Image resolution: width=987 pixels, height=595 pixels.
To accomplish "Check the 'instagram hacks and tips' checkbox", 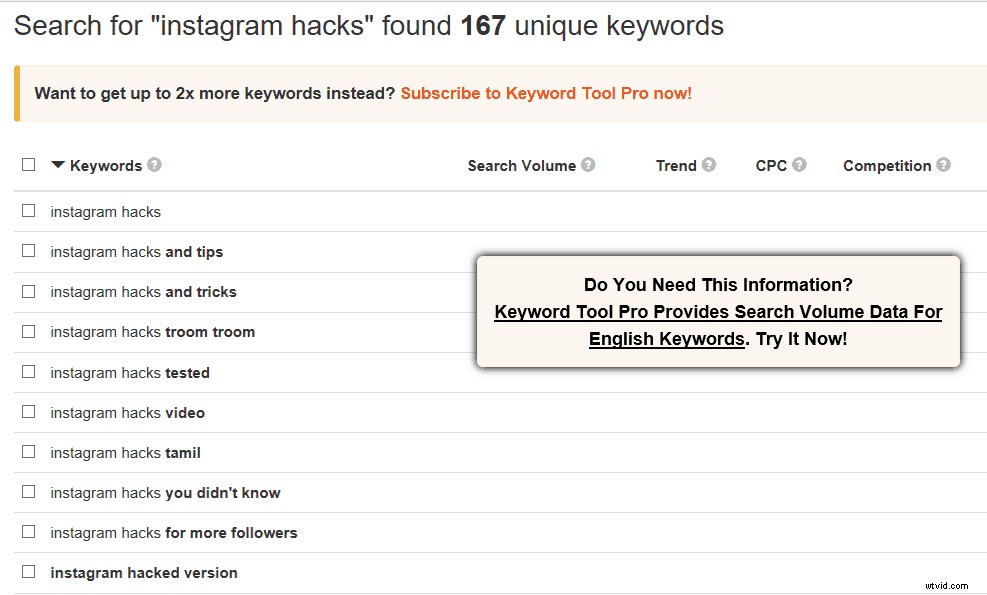I will tap(29, 251).
